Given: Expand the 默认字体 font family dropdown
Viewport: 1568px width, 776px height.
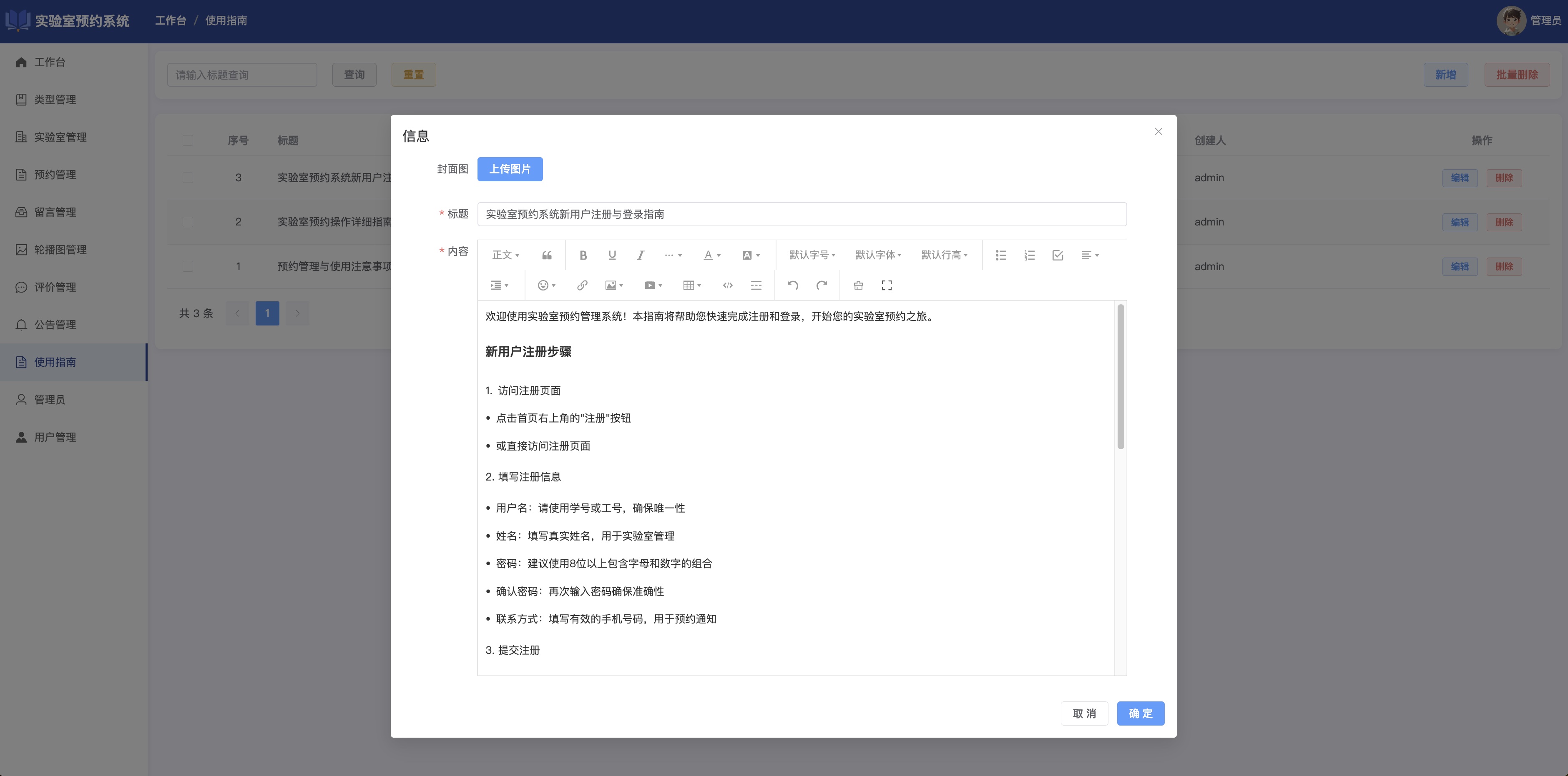Looking at the screenshot, I should [878, 255].
